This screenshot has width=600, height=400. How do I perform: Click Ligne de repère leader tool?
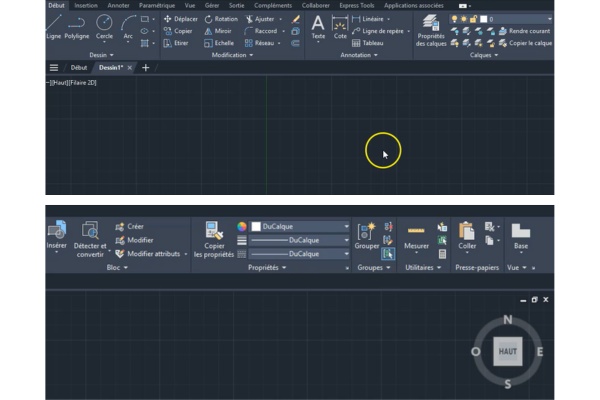[x=378, y=31]
